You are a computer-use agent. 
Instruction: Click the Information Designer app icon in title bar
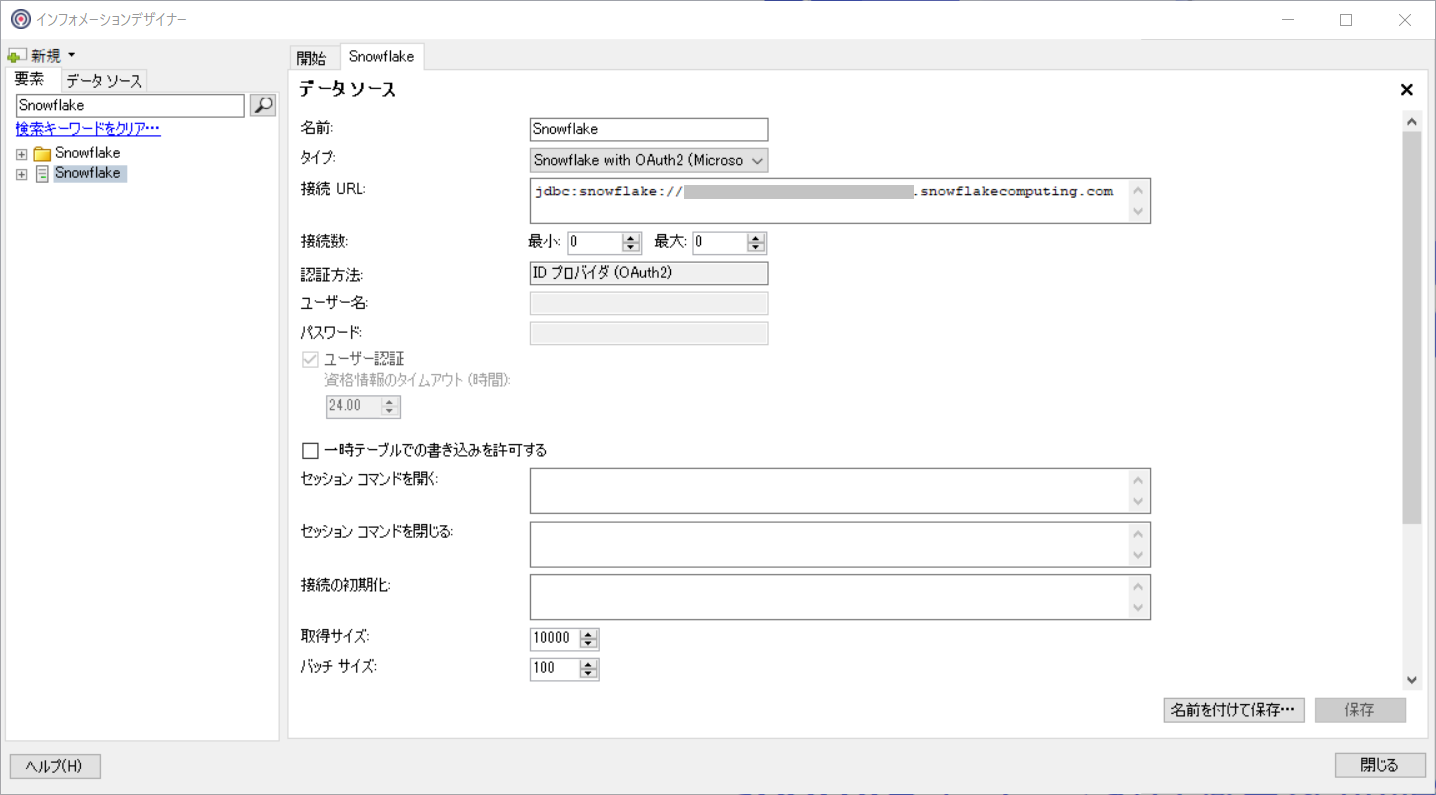point(20,19)
